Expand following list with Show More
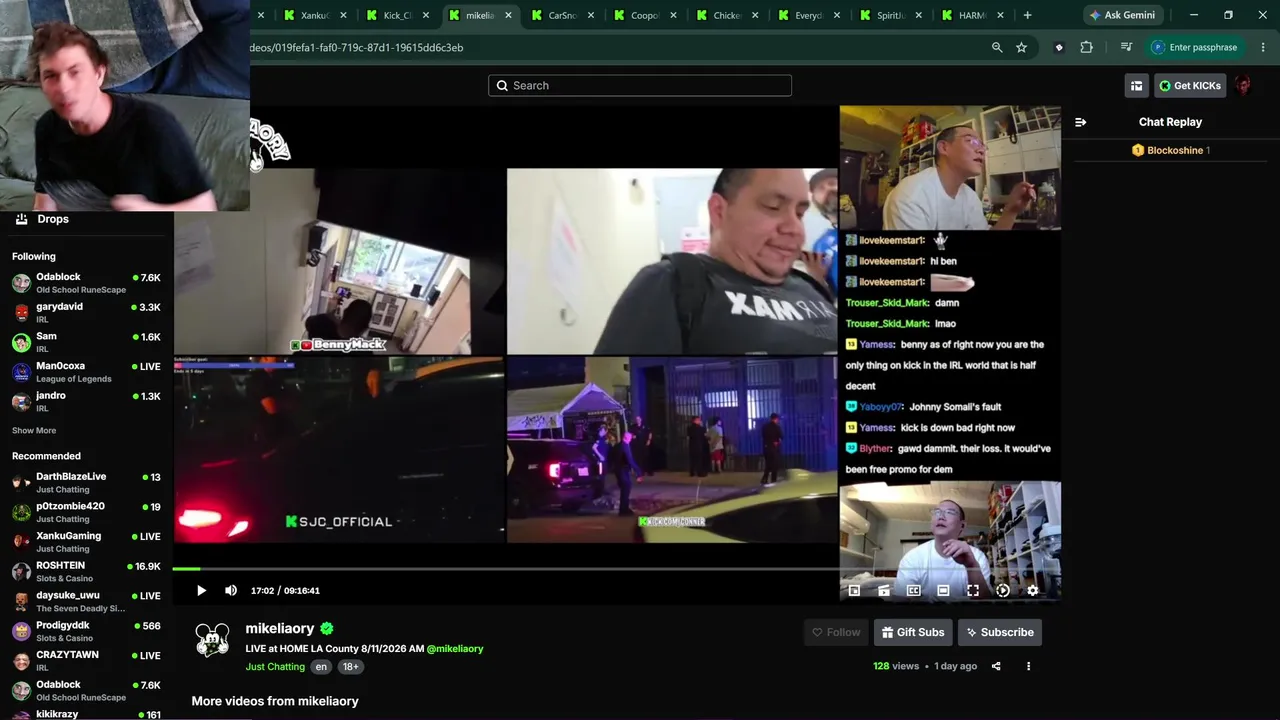 tap(34, 431)
